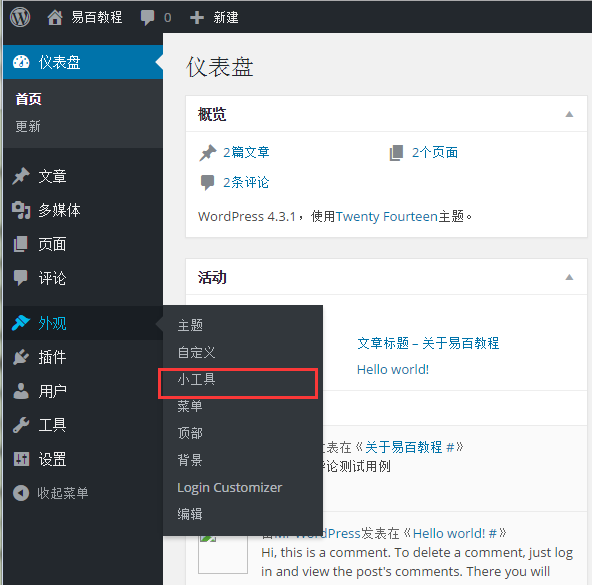Open 设置 sliders icon in sidebar

click(x=21, y=459)
